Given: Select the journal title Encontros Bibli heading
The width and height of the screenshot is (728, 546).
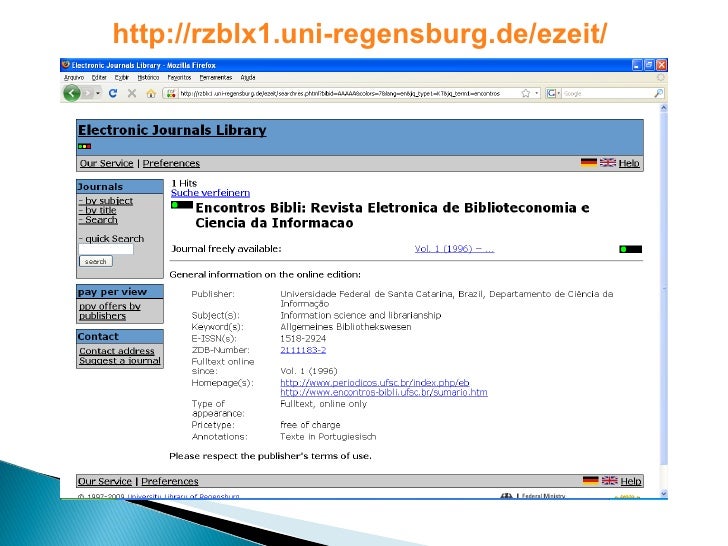Looking at the screenshot, I should coord(392,215).
